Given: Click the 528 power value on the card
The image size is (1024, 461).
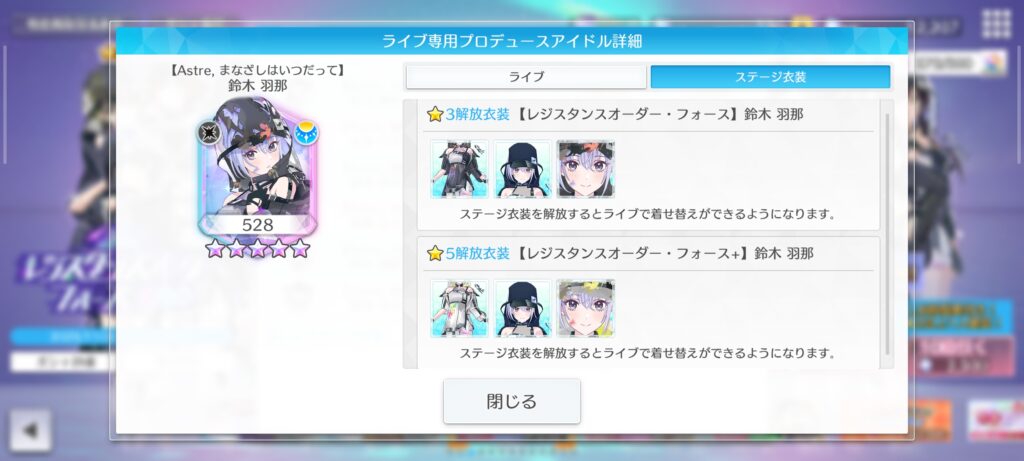Looking at the screenshot, I should pyautogui.click(x=257, y=225).
